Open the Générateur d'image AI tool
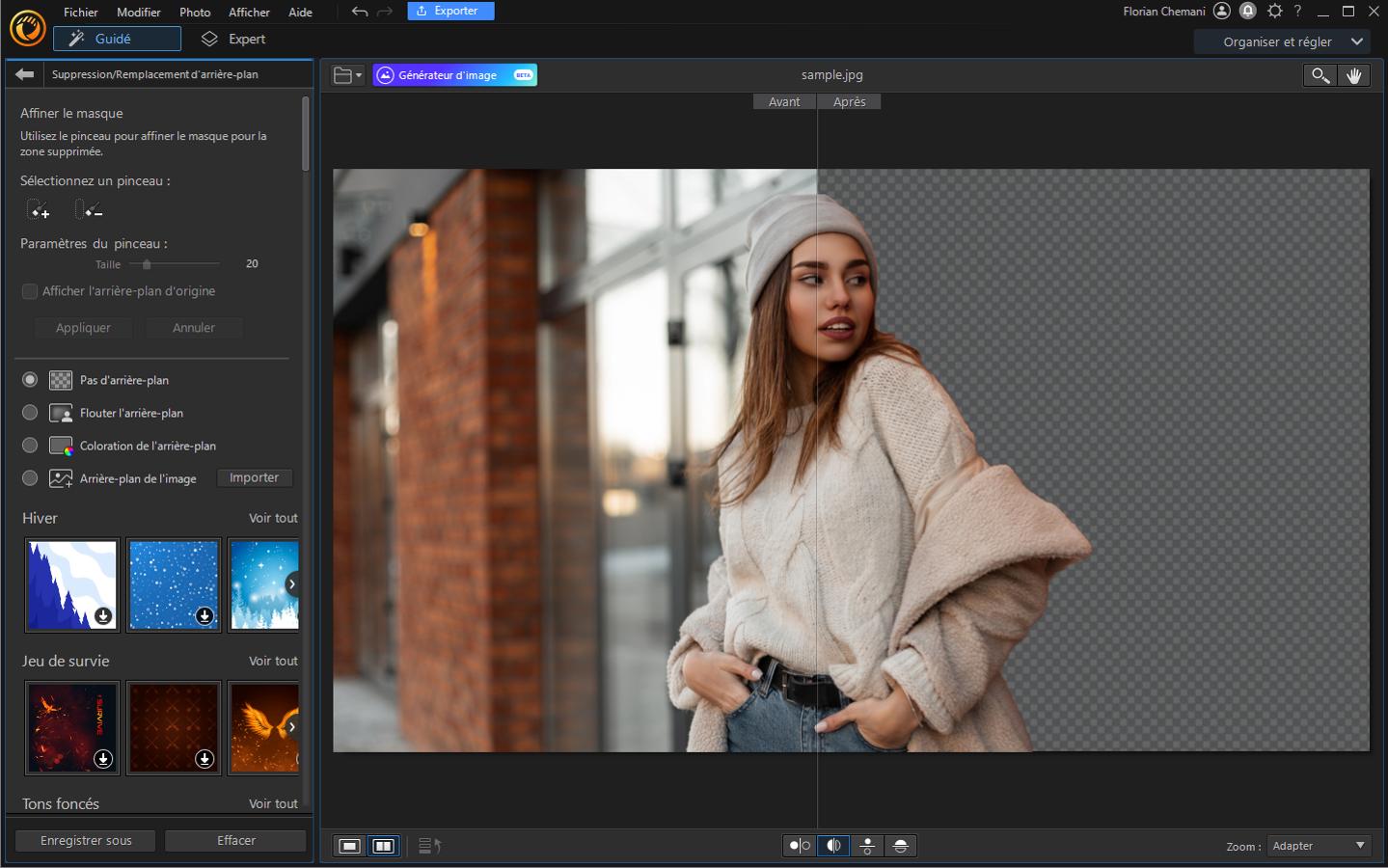Viewport: 1388px width, 868px height. pos(453,74)
